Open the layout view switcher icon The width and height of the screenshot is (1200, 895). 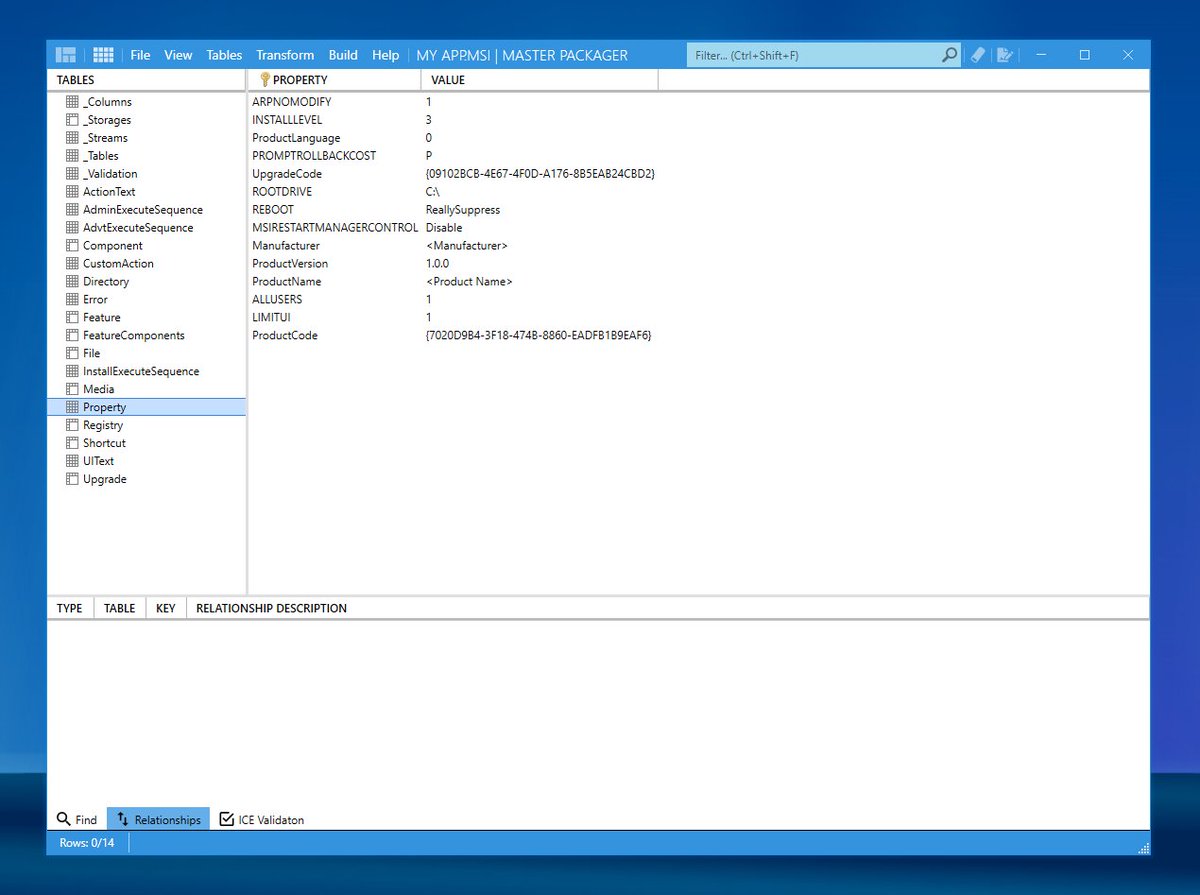[65, 54]
